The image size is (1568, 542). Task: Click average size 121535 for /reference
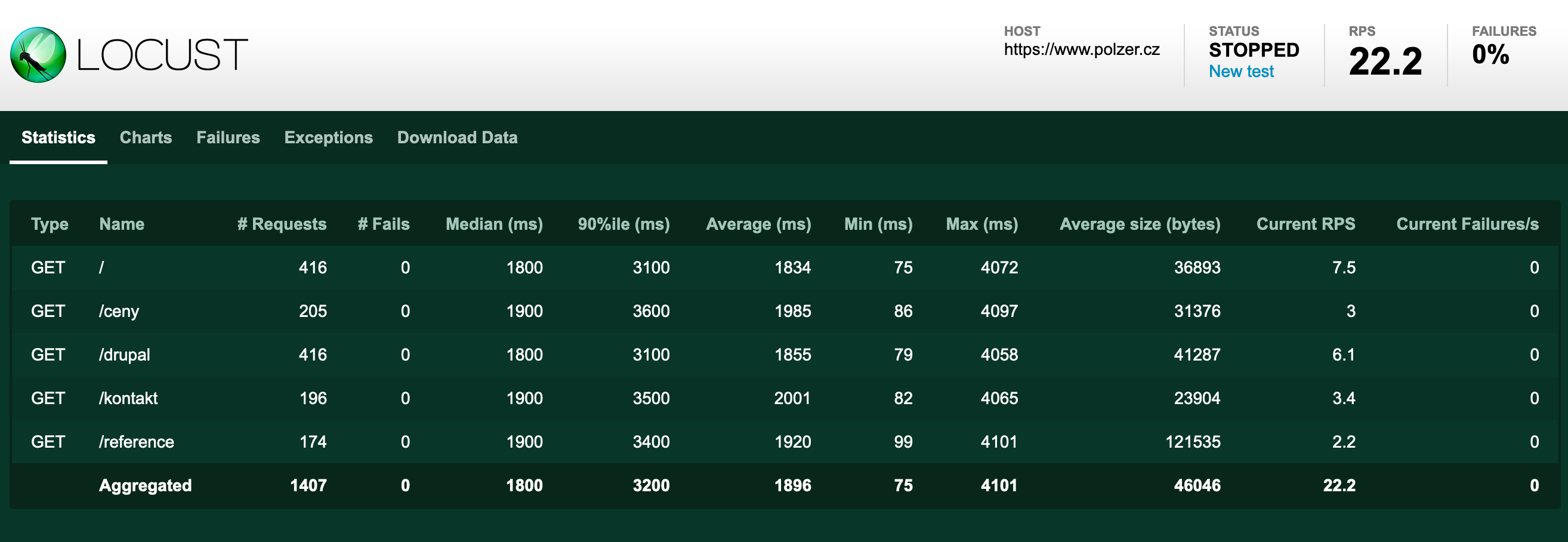pyautogui.click(x=1193, y=442)
